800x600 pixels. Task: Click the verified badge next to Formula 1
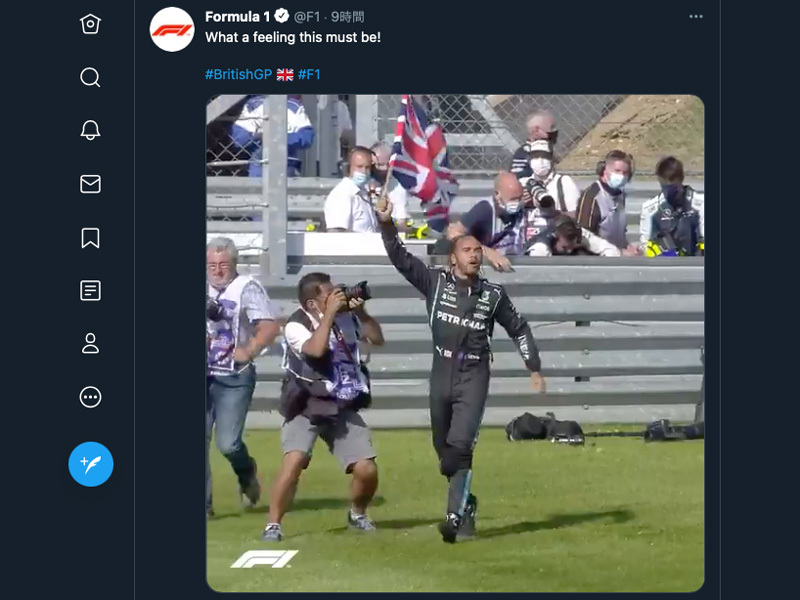point(282,17)
